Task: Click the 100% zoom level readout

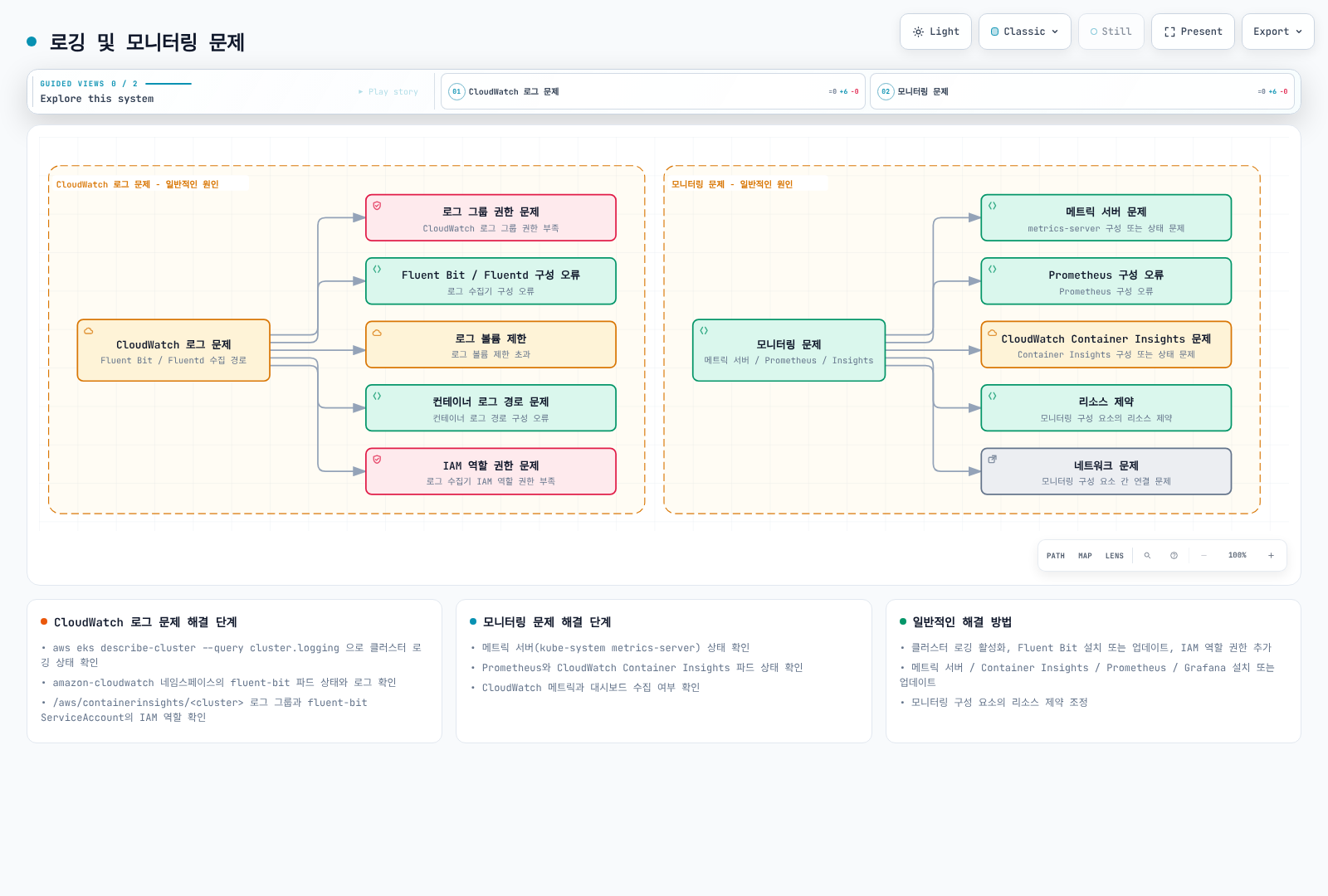Action: point(1238,556)
